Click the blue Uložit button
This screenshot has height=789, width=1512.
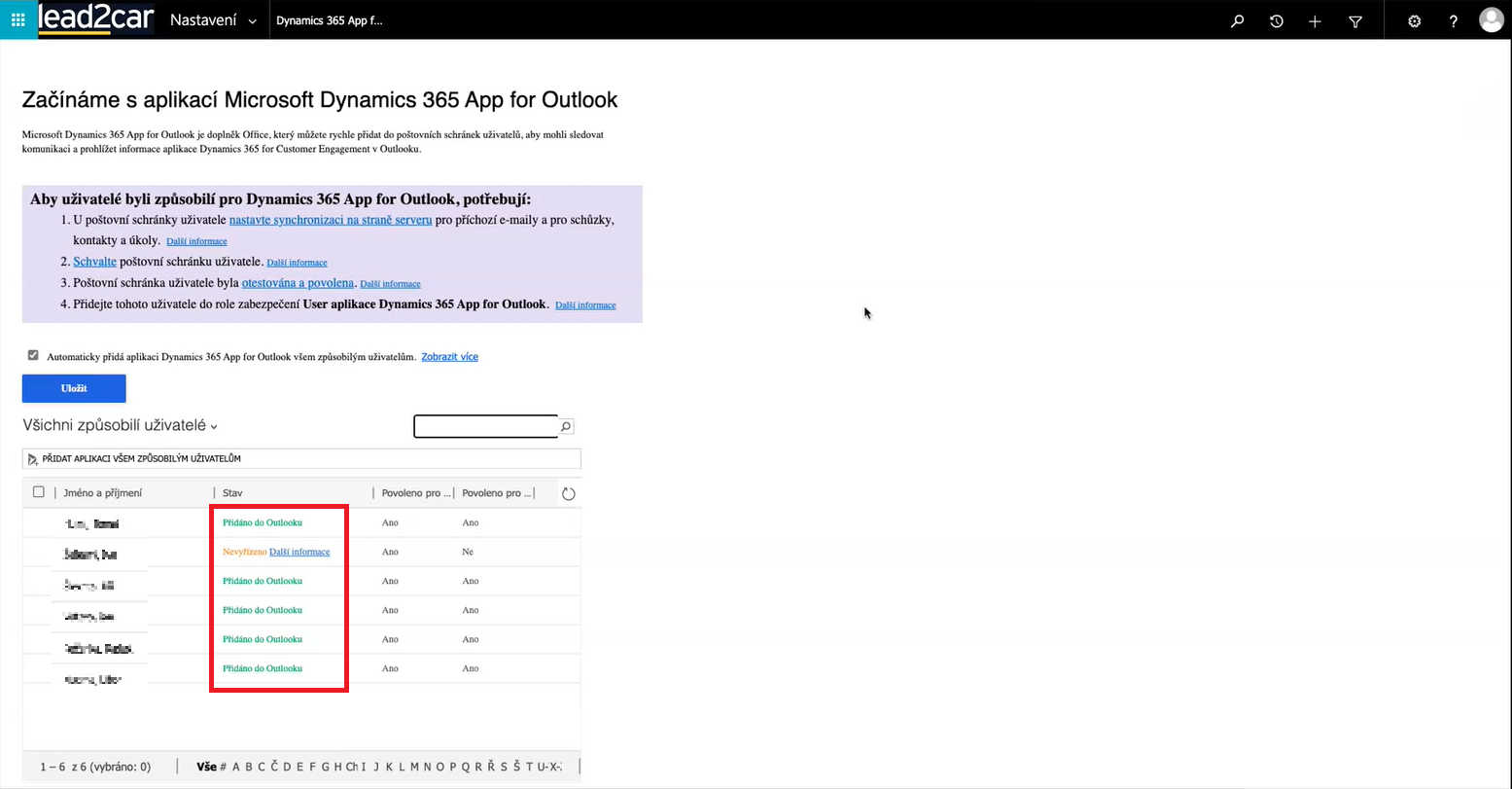[74, 388]
